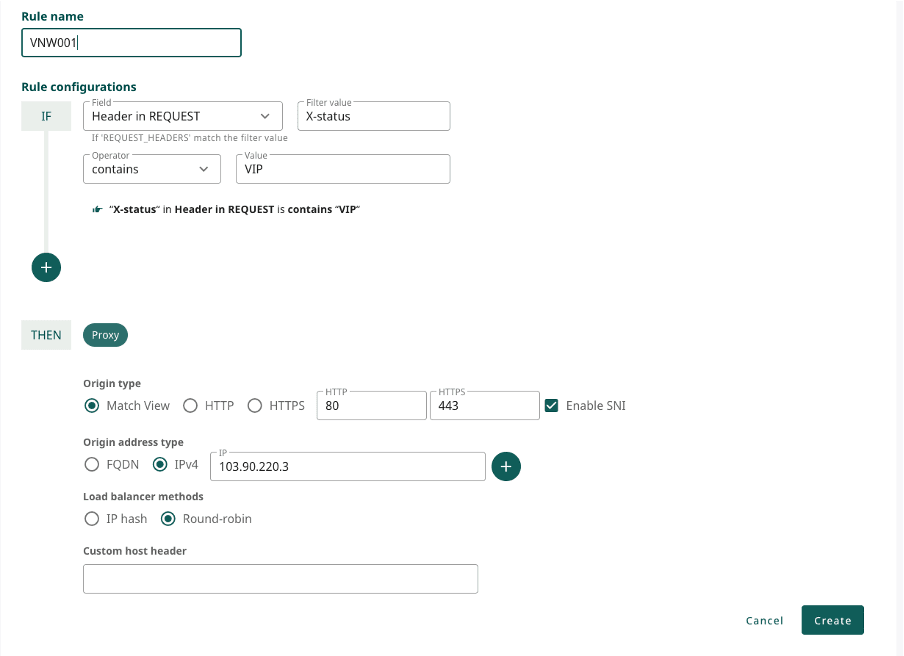The height and width of the screenshot is (656, 904).
Task: Select Round-robin load balancer method
Action: click(168, 519)
